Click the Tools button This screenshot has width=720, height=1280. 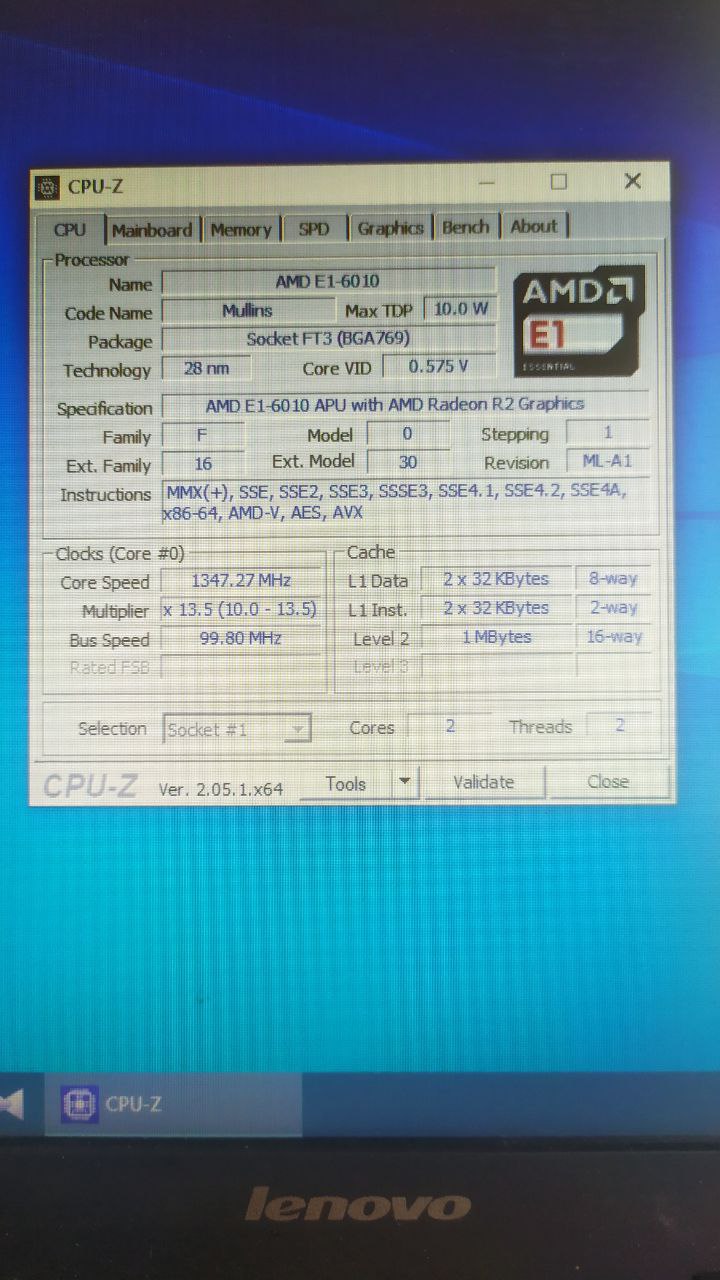[345, 784]
